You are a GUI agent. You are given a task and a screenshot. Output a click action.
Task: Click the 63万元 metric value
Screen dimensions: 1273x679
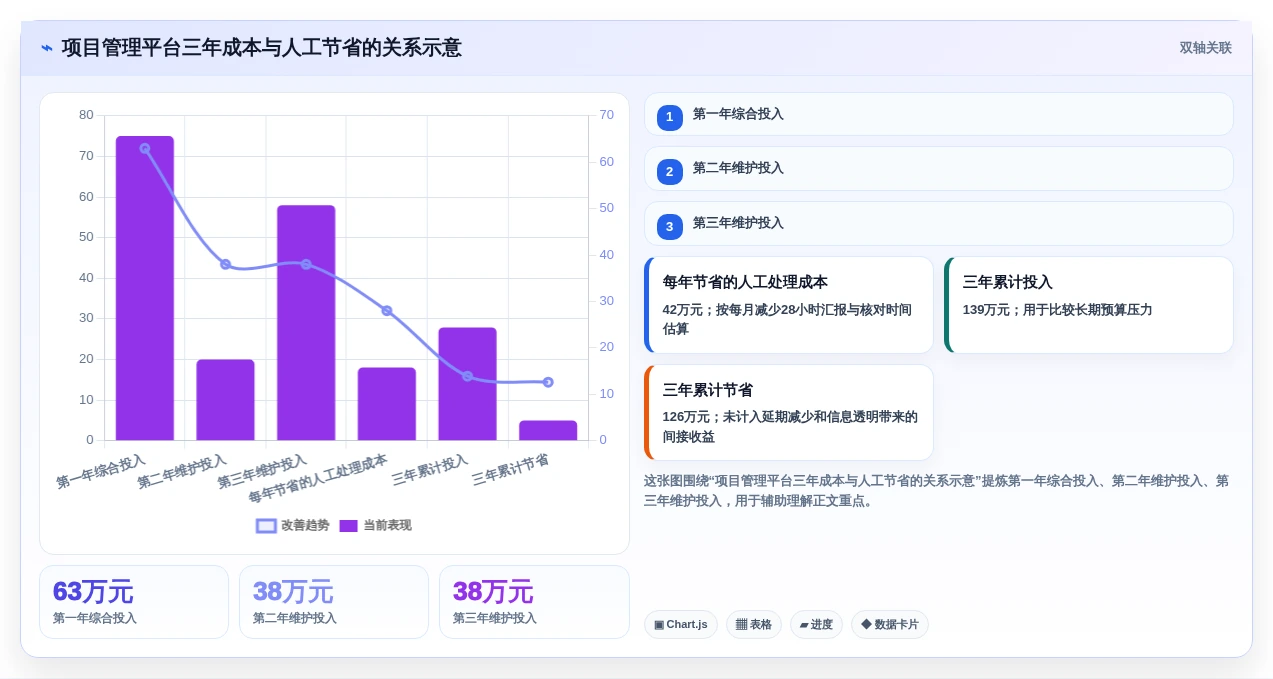coord(93,592)
